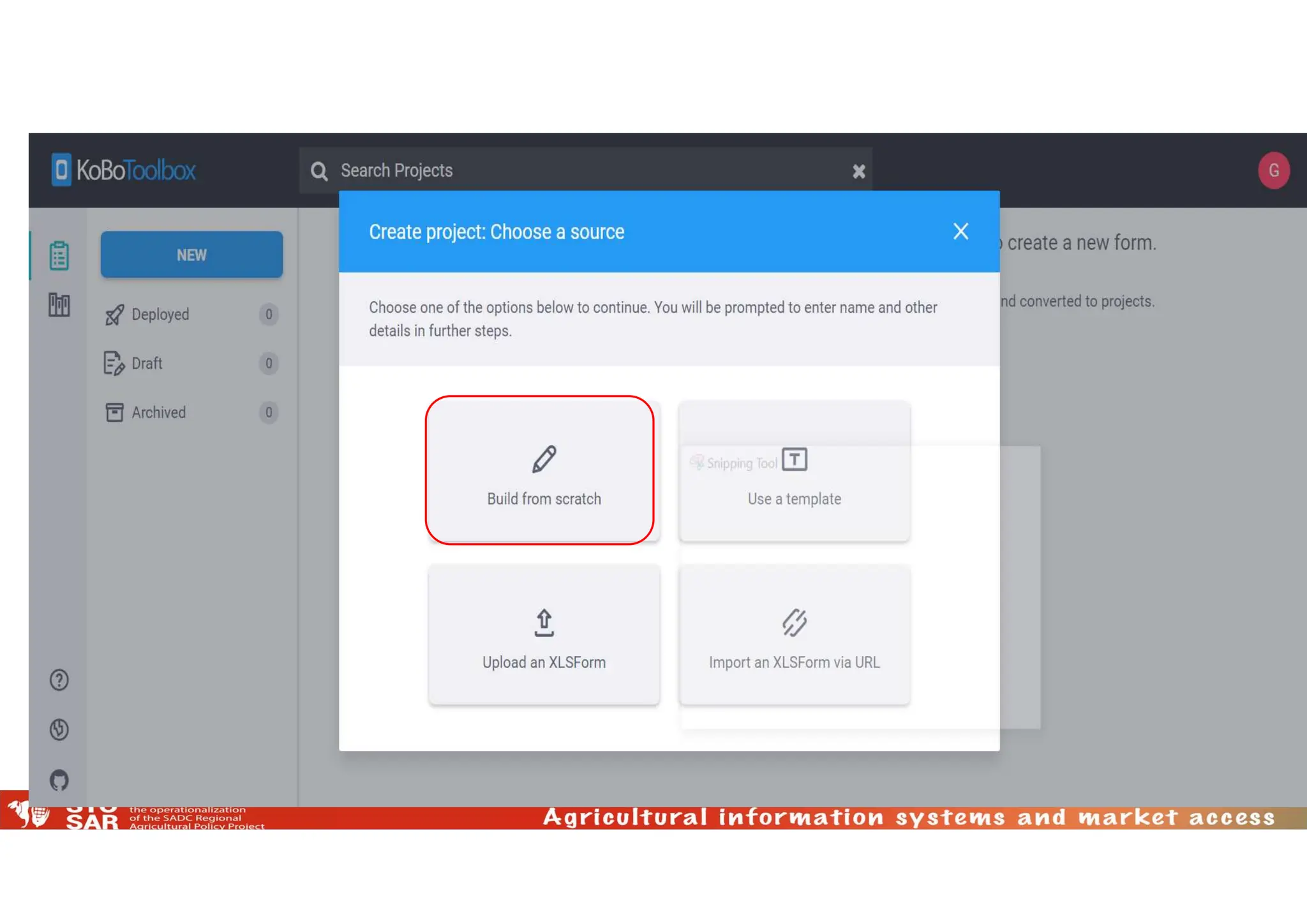Open the GitHub source code icon

59,780
